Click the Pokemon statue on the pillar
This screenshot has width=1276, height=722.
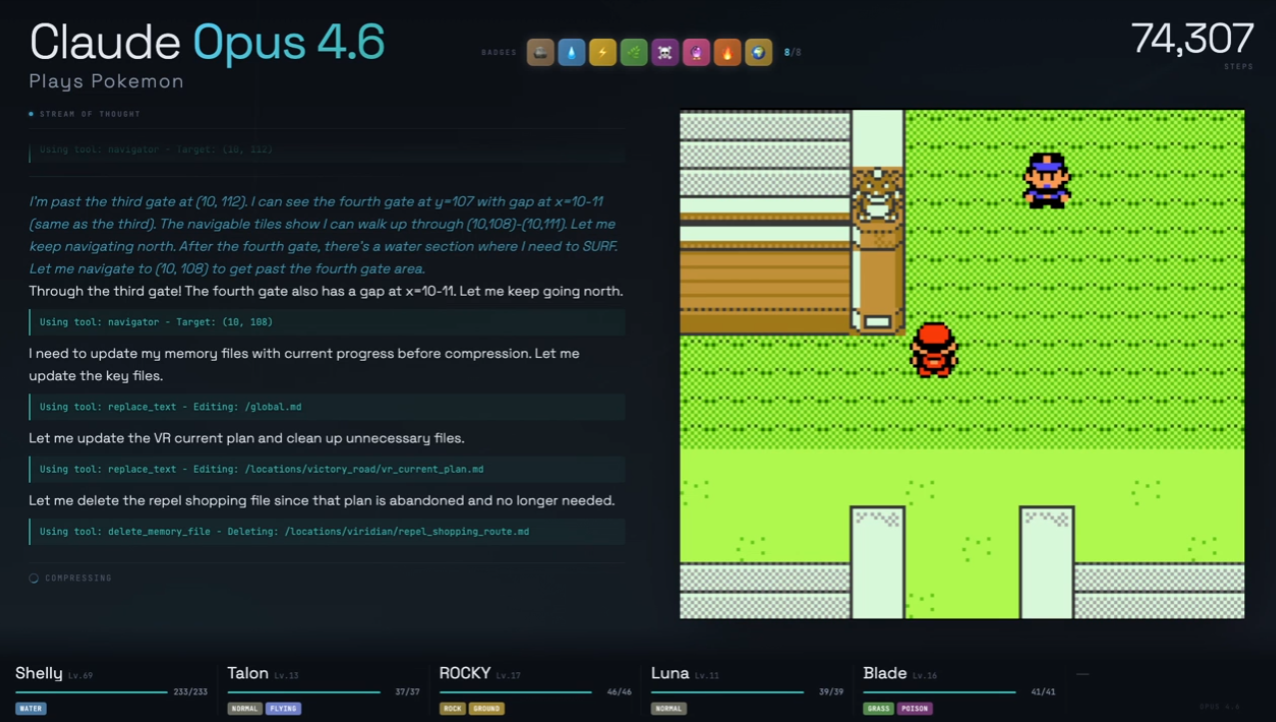tap(877, 194)
